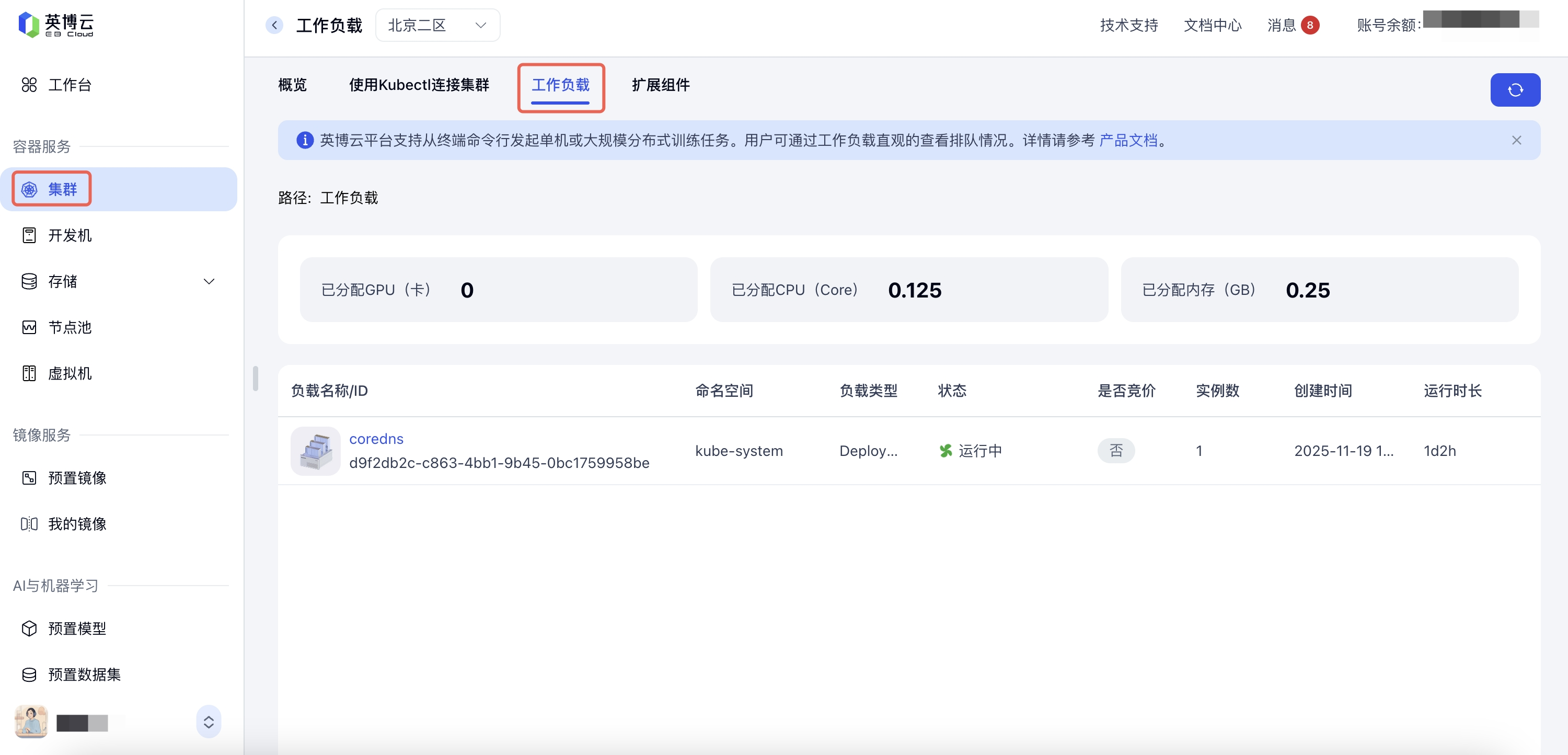Image resolution: width=1568 pixels, height=755 pixels.
Task: Expand the user account switcher chevrons
Action: (x=208, y=722)
